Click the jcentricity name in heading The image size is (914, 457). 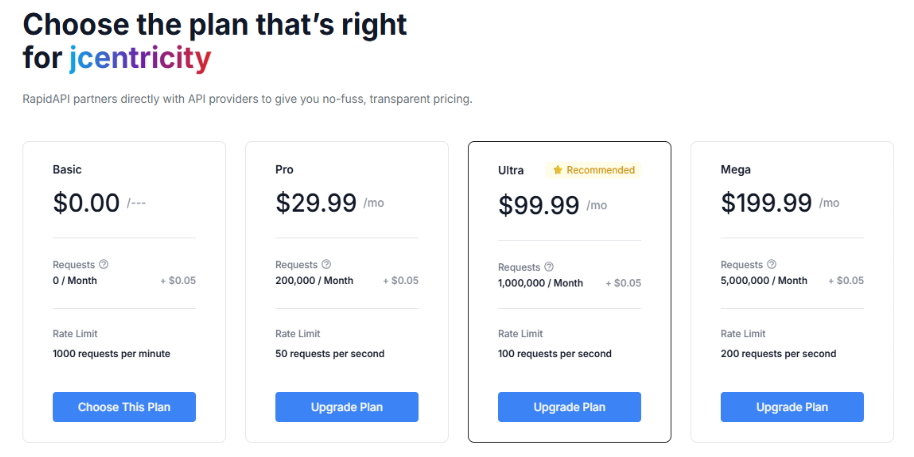(x=140, y=59)
